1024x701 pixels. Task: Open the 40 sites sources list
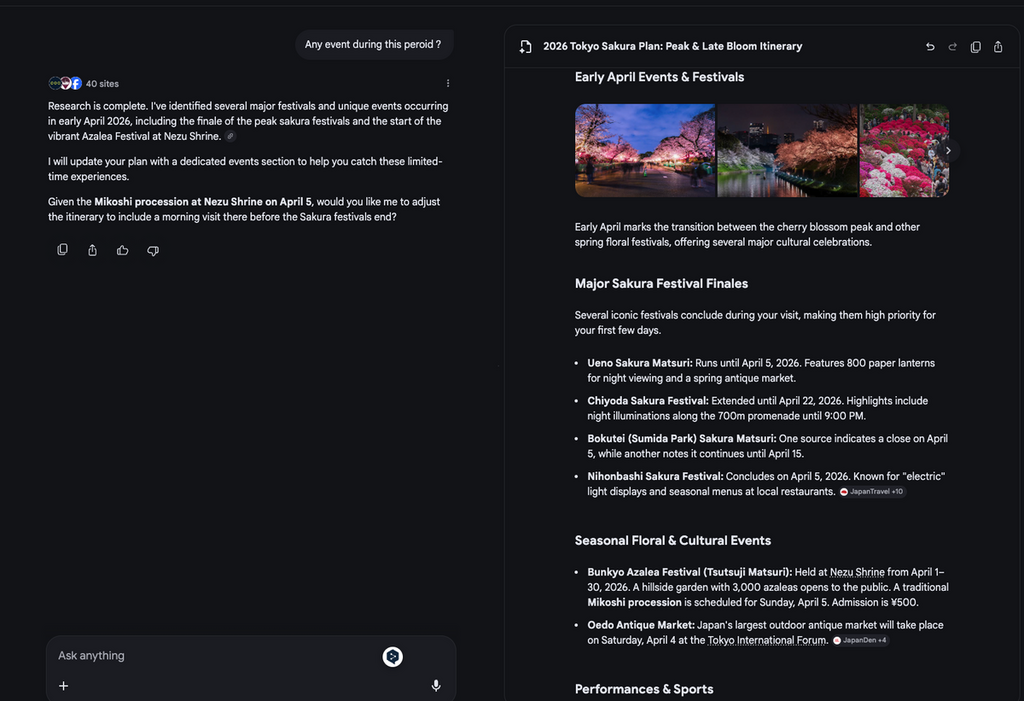coord(84,83)
